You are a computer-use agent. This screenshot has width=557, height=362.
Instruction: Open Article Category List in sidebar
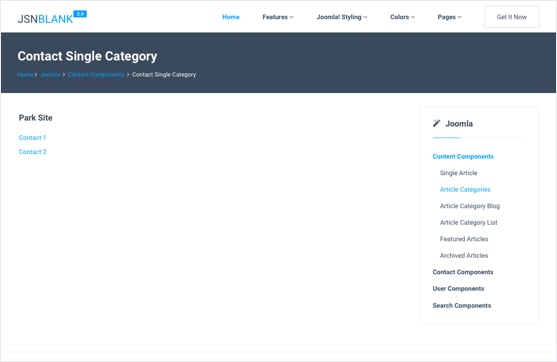pyautogui.click(x=469, y=222)
